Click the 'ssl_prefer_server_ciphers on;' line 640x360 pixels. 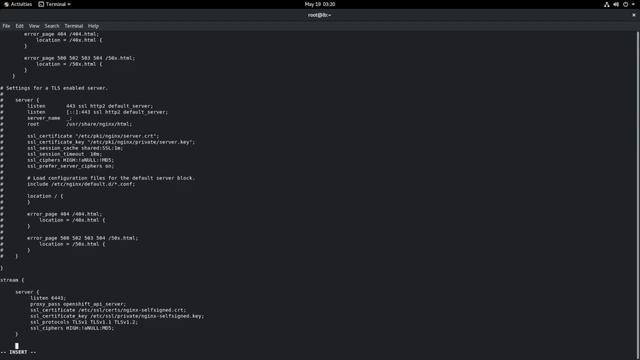click(x=71, y=166)
